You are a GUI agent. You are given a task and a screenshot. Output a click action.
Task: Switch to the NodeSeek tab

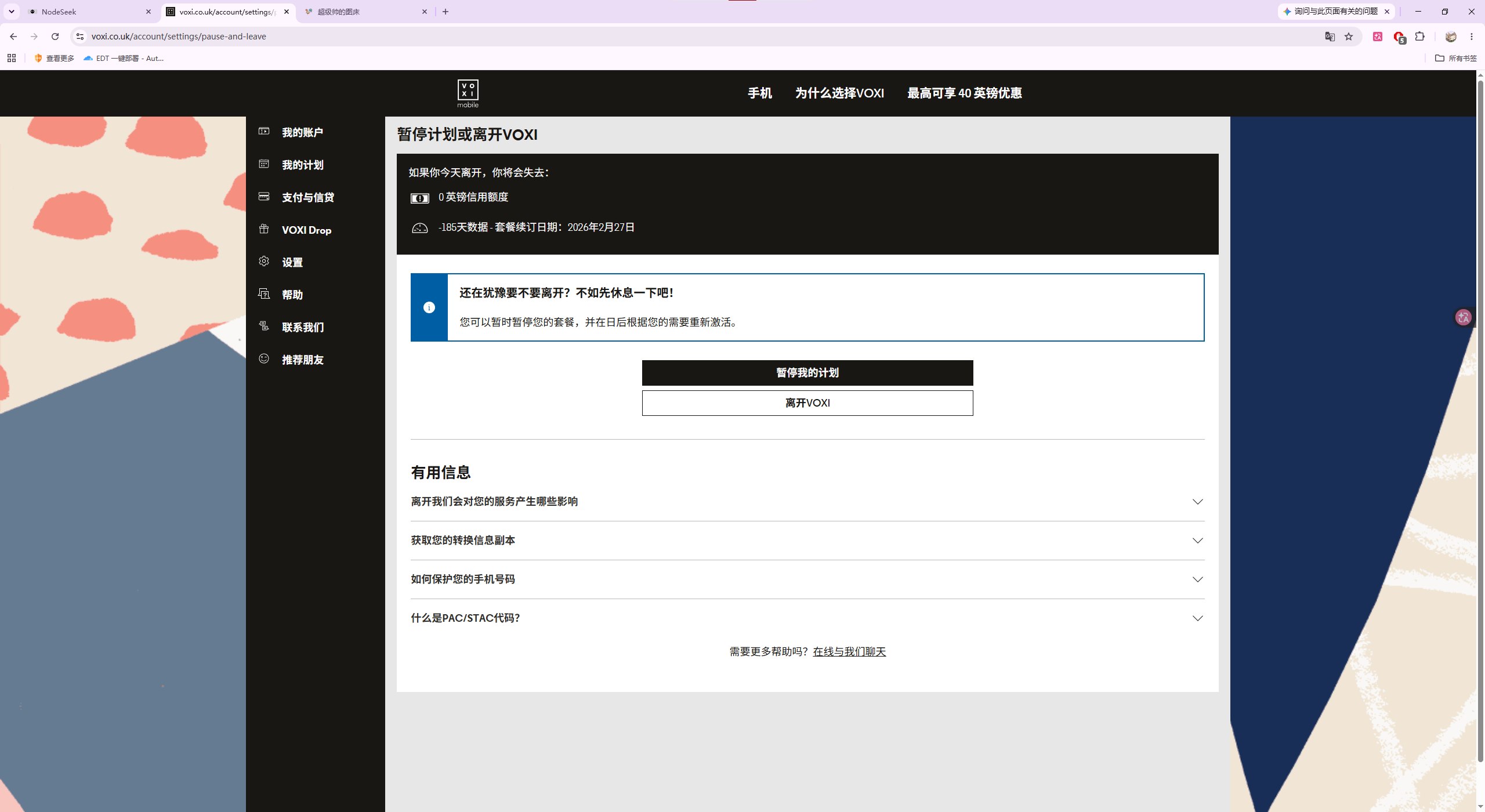click(90, 12)
